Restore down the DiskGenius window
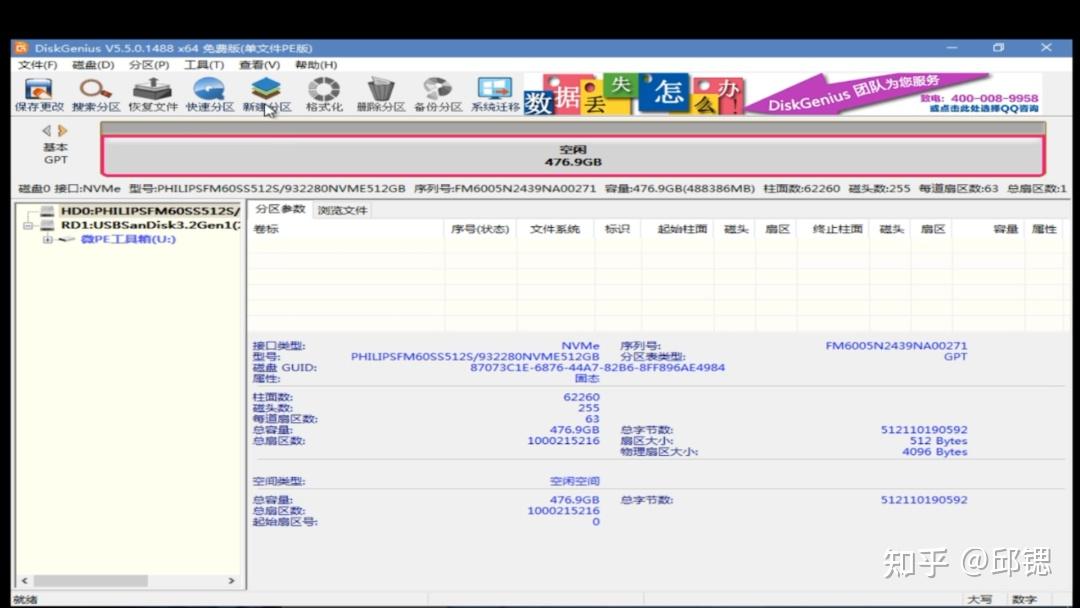 coord(999,48)
